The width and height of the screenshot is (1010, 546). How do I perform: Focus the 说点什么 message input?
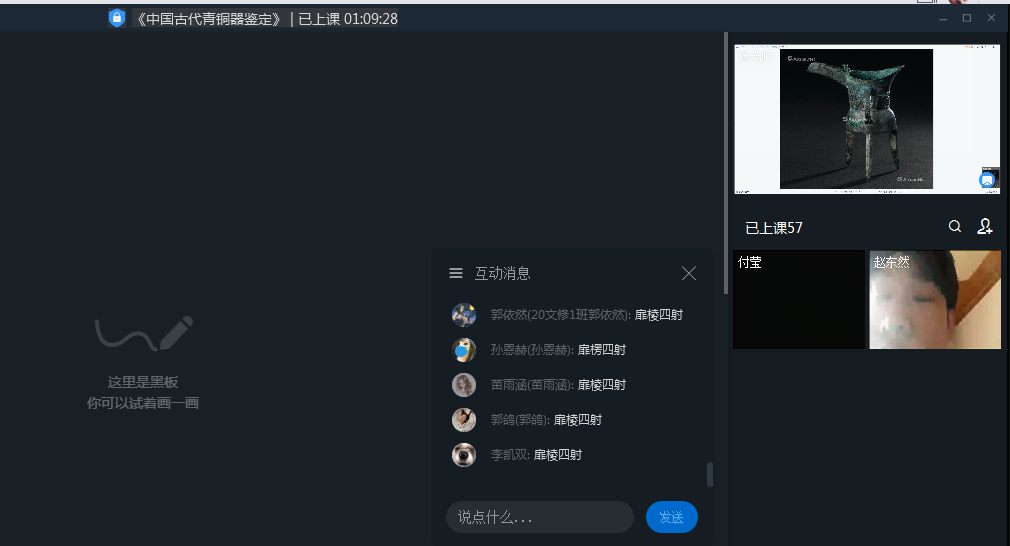[x=540, y=517]
